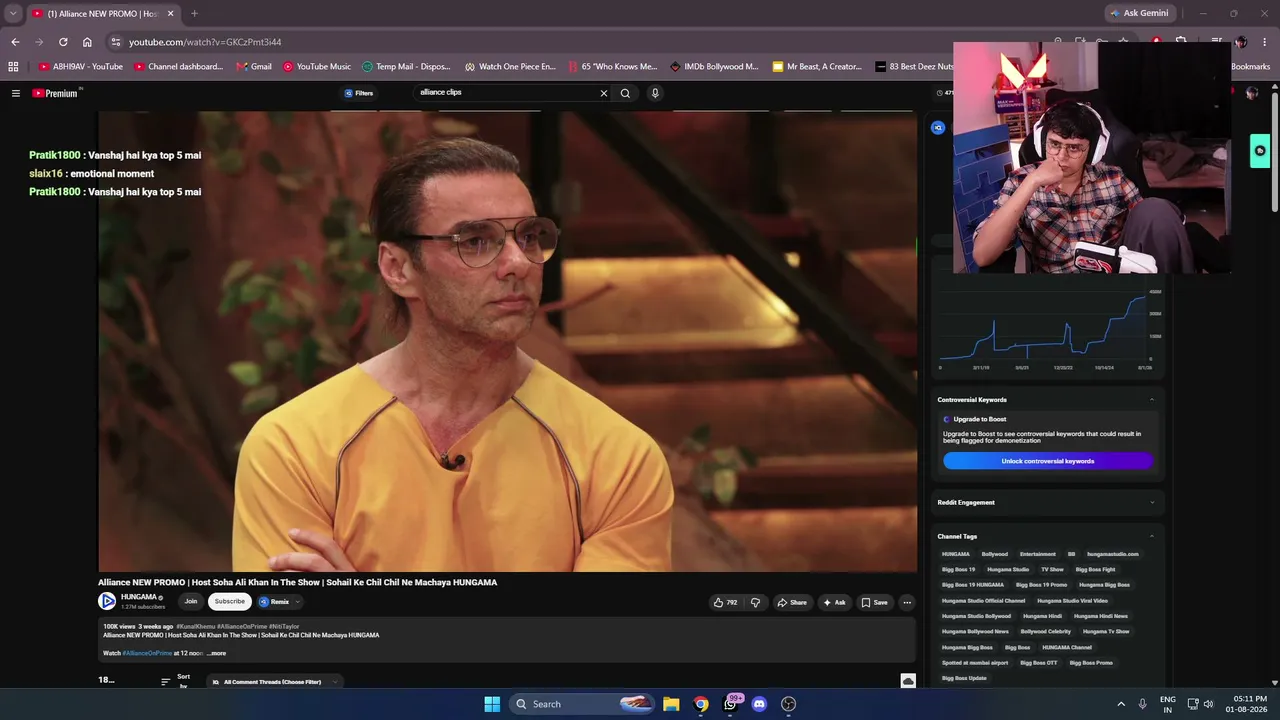This screenshot has height=720, width=1280.
Task: Subscribe to the HUNGAMA channel
Action: [229, 601]
